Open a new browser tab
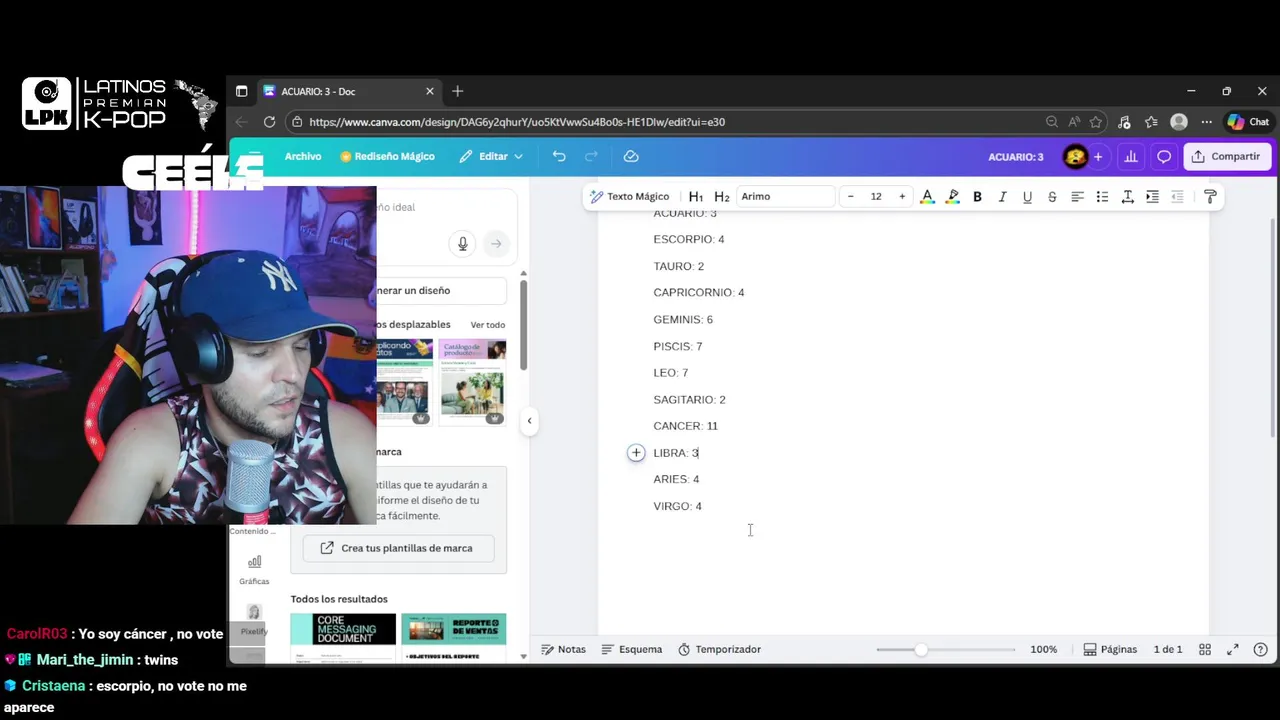This screenshot has width=1280, height=720. coord(457,91)
